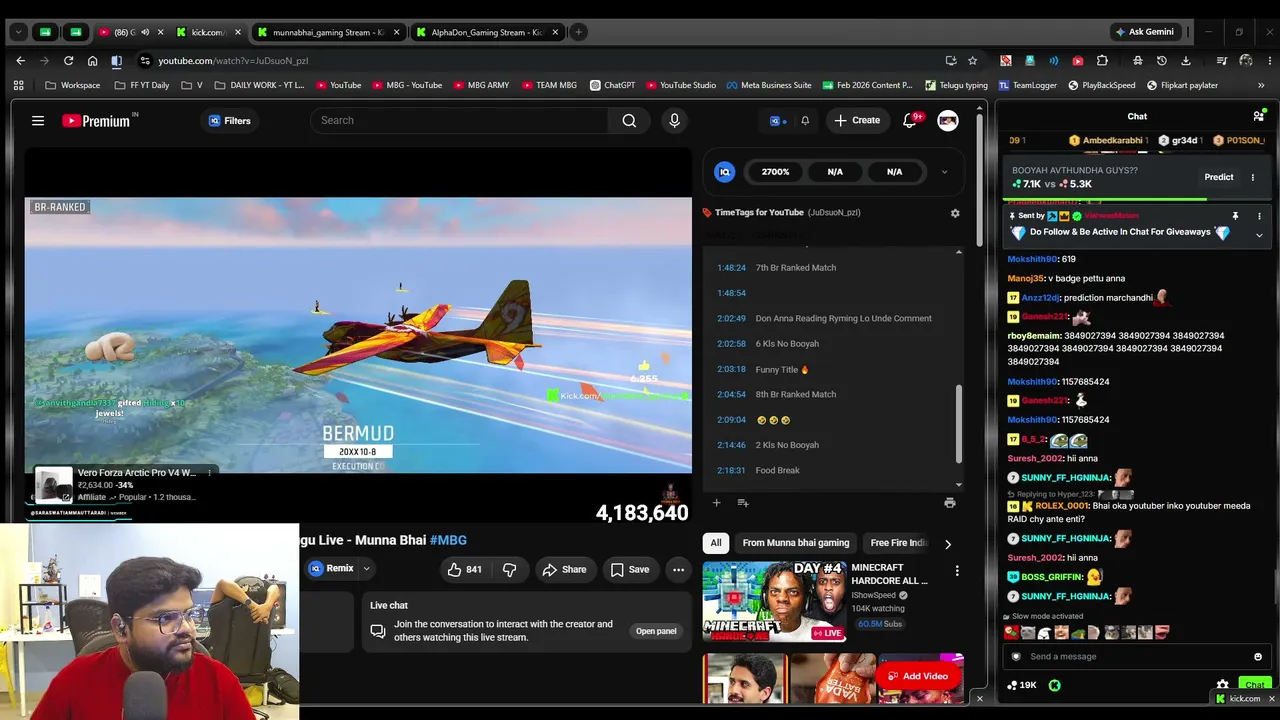
Task: Send message with green Chat button
Action: (x=1254, y=685)
